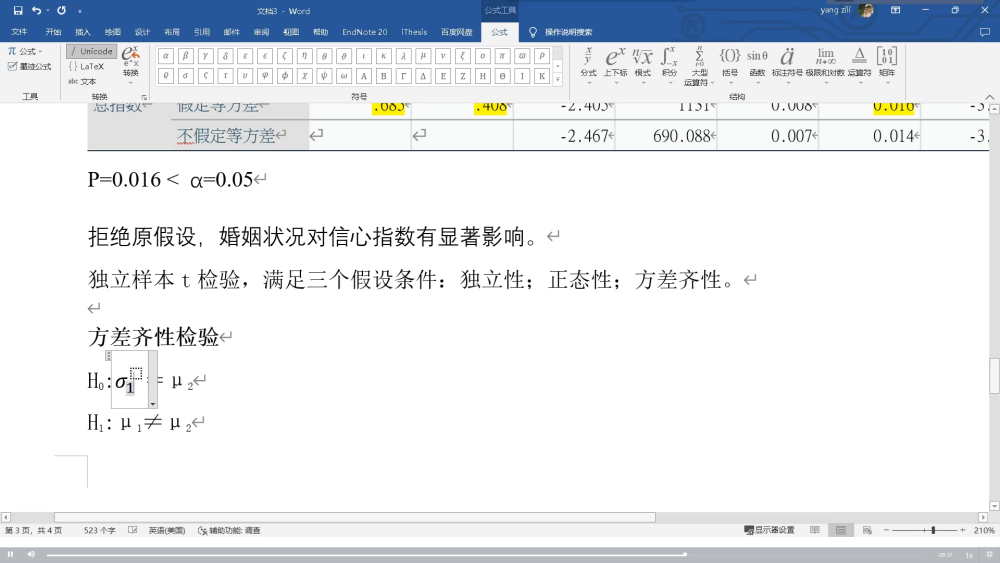Open the 插入 ribbon tab
Screen dimensions: 1000x563
[x=83, y=32]
